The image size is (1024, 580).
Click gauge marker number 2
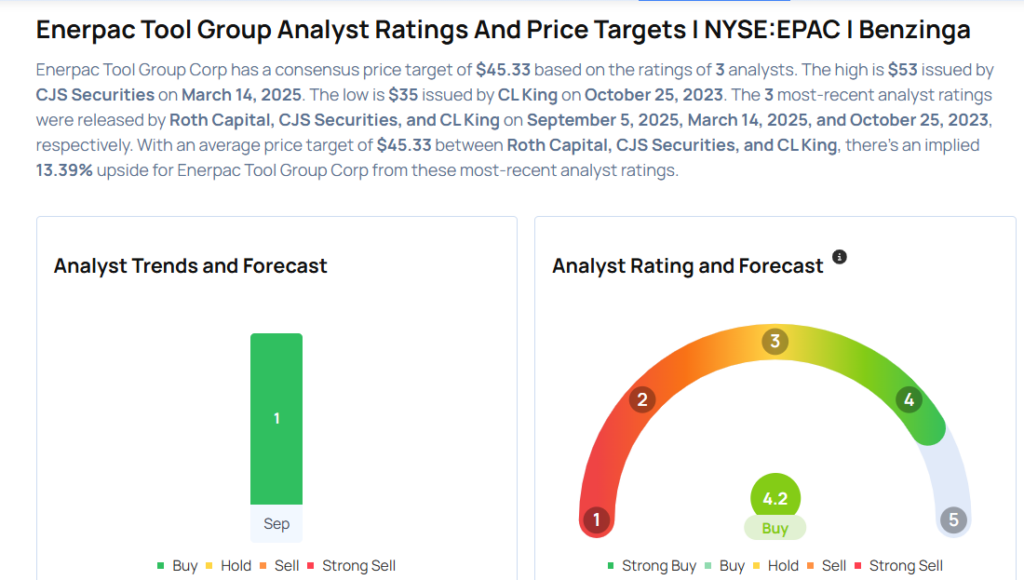pos(642,400)
